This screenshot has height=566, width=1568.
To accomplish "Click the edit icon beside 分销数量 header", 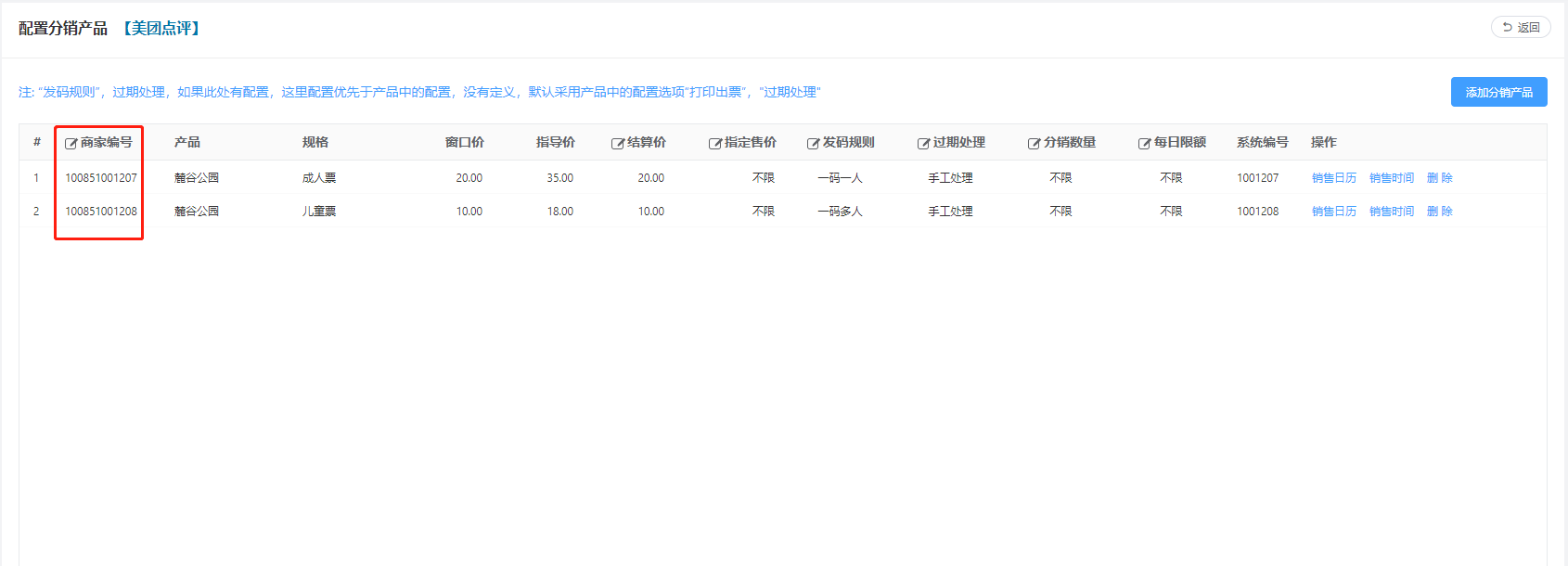I will pos(1034,143).
